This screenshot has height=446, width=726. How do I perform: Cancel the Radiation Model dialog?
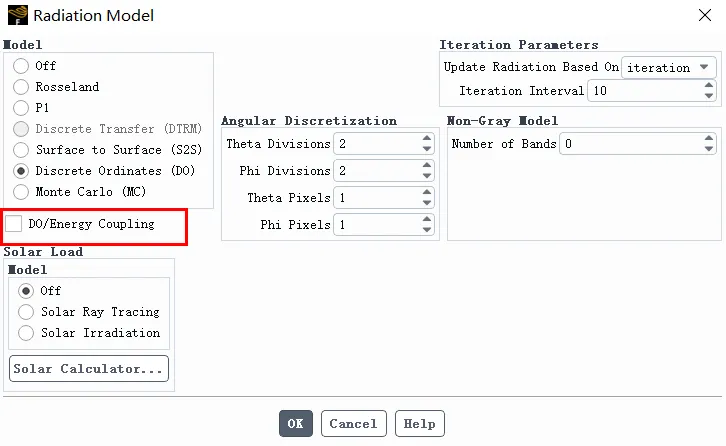(x=353, y=424)
